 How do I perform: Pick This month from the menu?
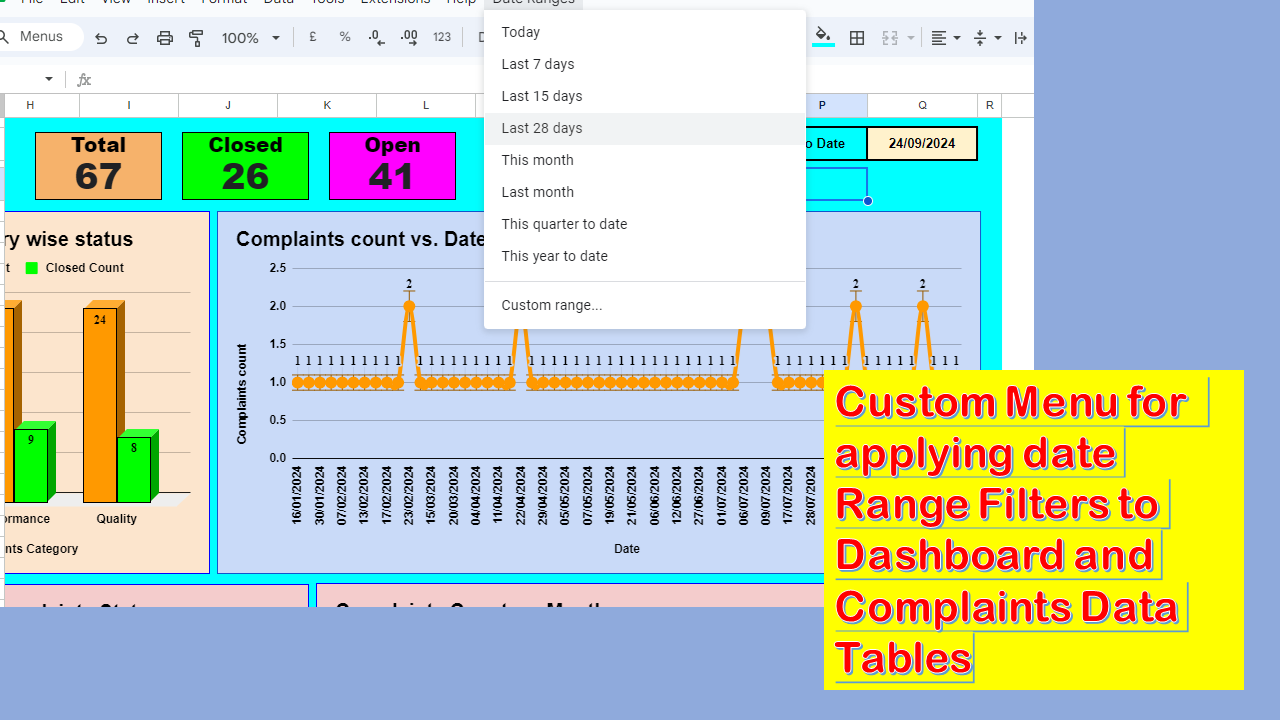pyautogui.click(x=645, y=160)
